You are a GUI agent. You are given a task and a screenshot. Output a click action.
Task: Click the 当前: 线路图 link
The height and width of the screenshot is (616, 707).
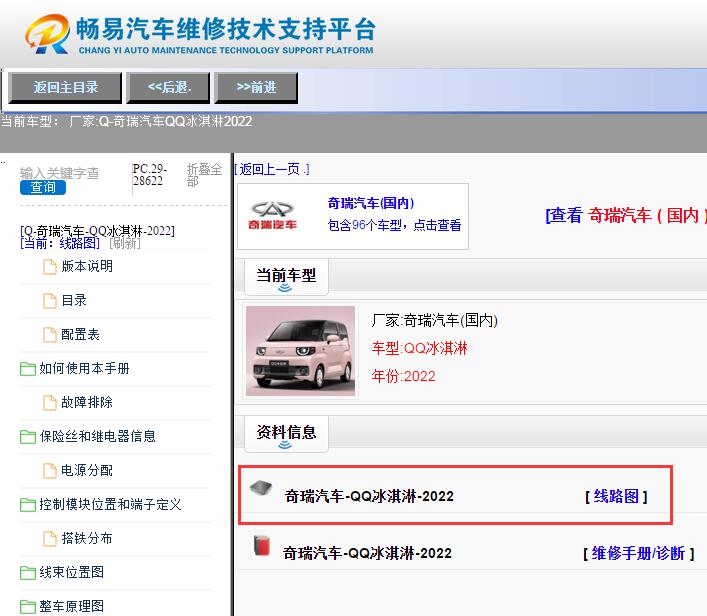click(60, 244)
